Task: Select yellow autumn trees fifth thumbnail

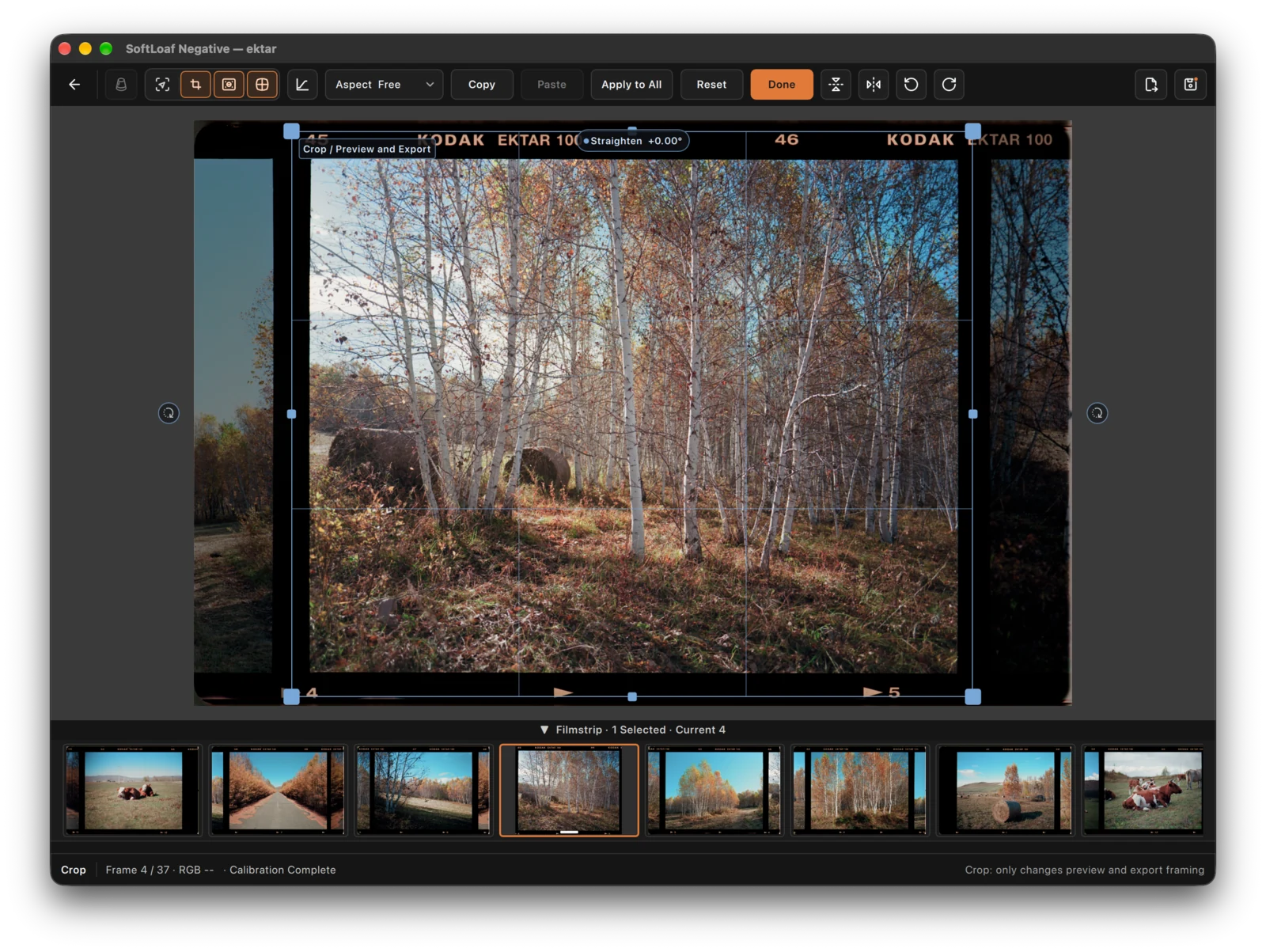Action: [714, 790]
